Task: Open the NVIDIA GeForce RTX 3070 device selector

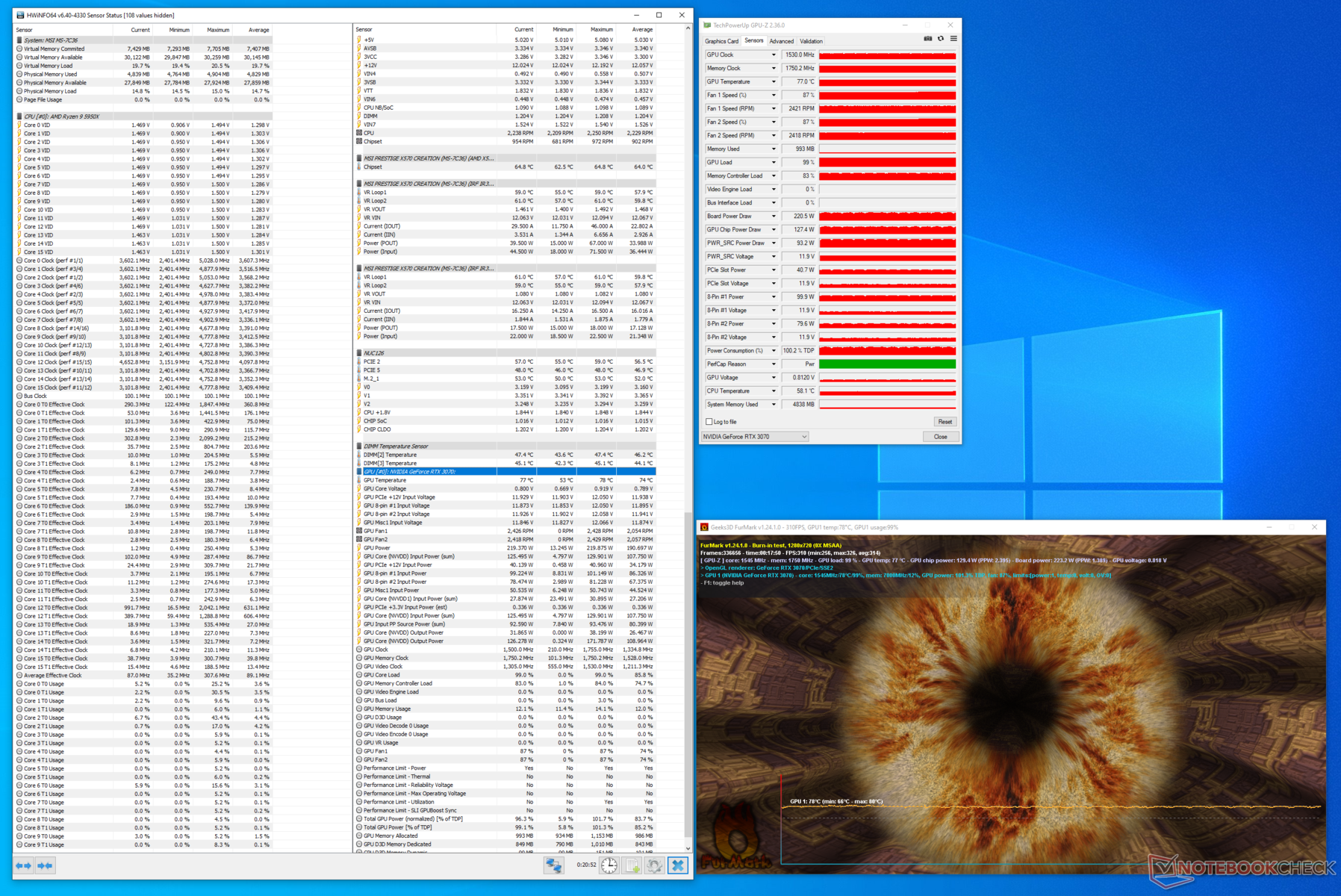Action: pyautogui.click(x=756, y=437)
